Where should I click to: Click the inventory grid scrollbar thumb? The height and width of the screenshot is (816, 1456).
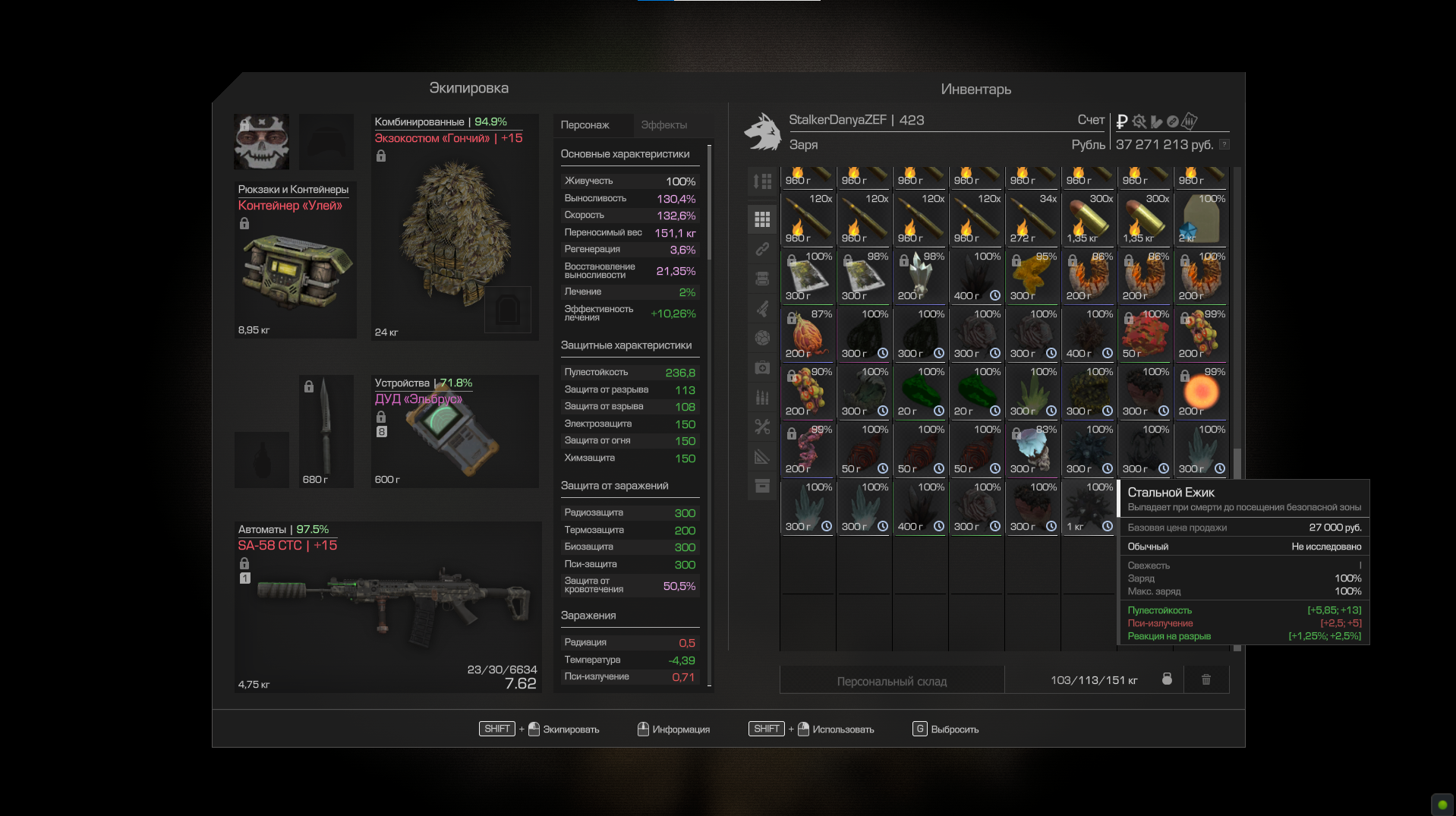coord(1237,464)
